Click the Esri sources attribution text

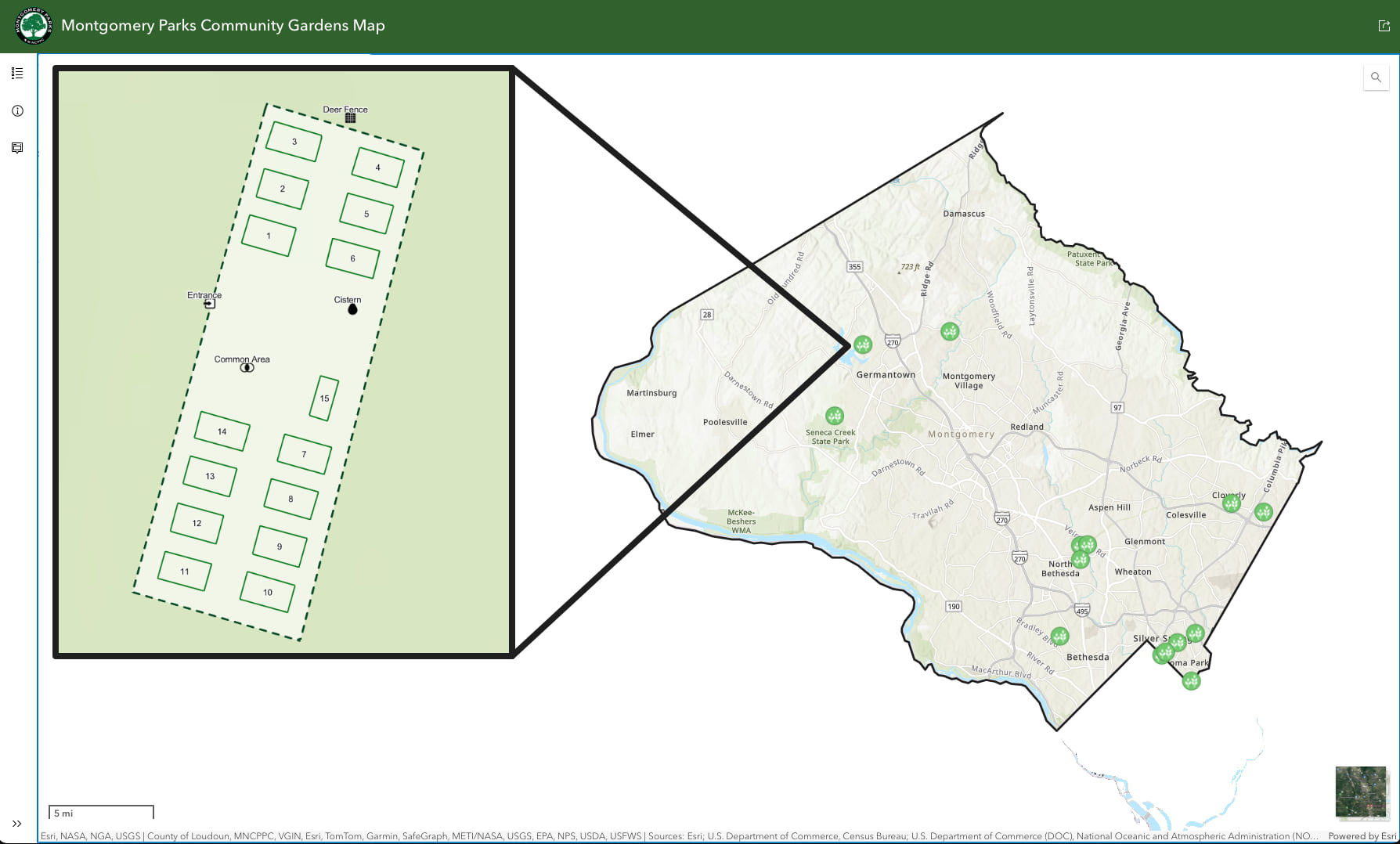[313, 835]
